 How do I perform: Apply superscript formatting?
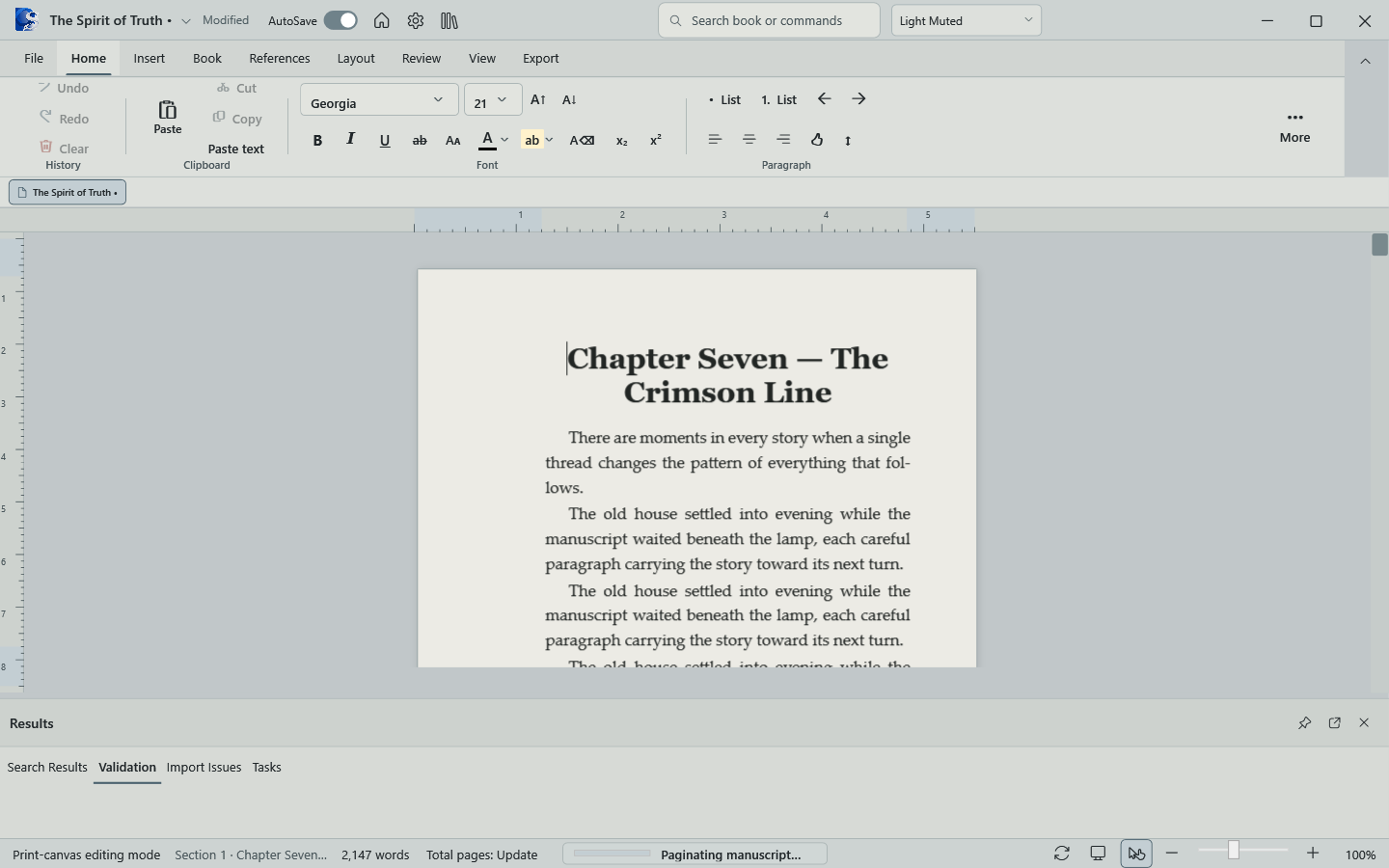click(656, 140)
